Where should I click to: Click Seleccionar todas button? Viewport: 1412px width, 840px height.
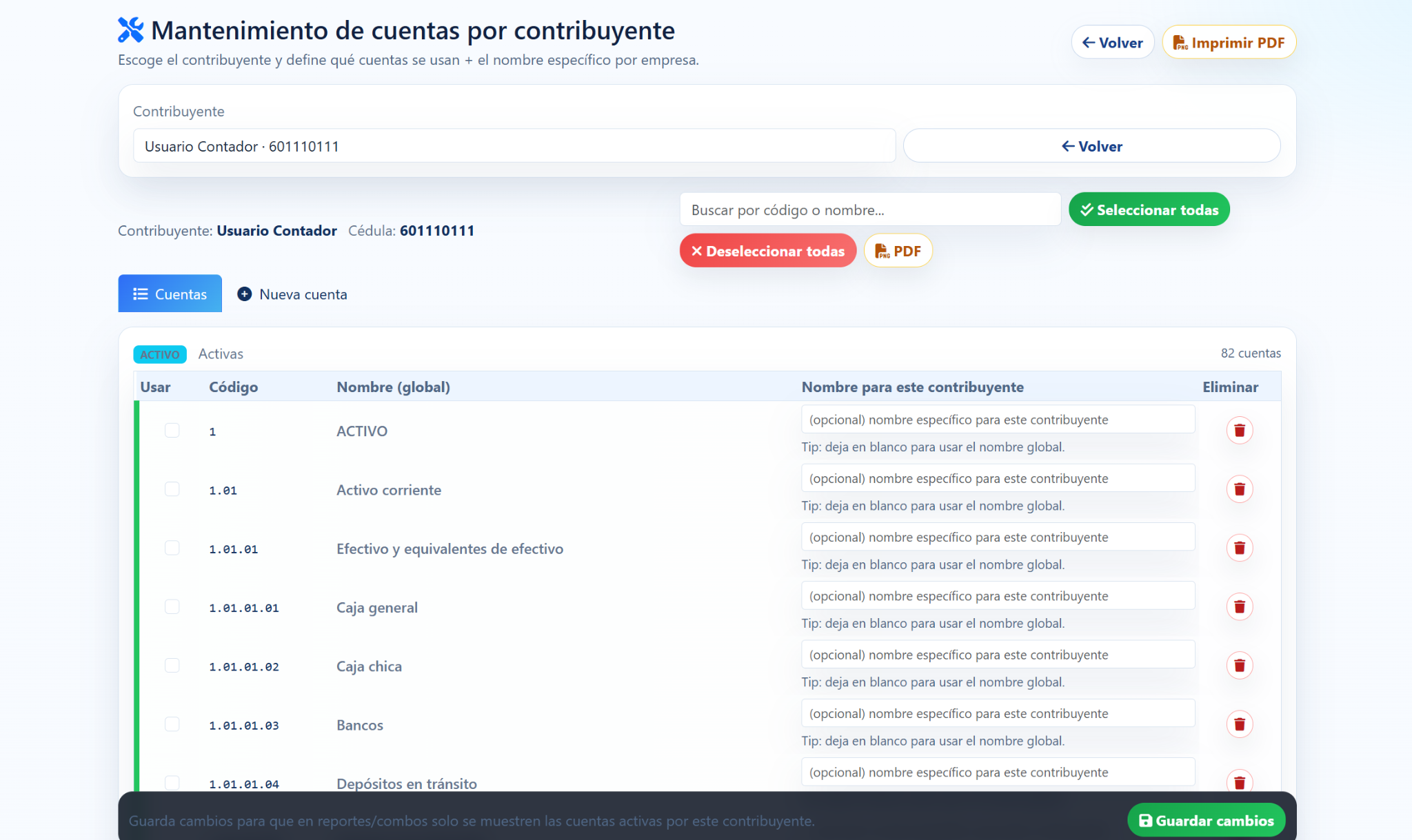(x=1149, y=209)
